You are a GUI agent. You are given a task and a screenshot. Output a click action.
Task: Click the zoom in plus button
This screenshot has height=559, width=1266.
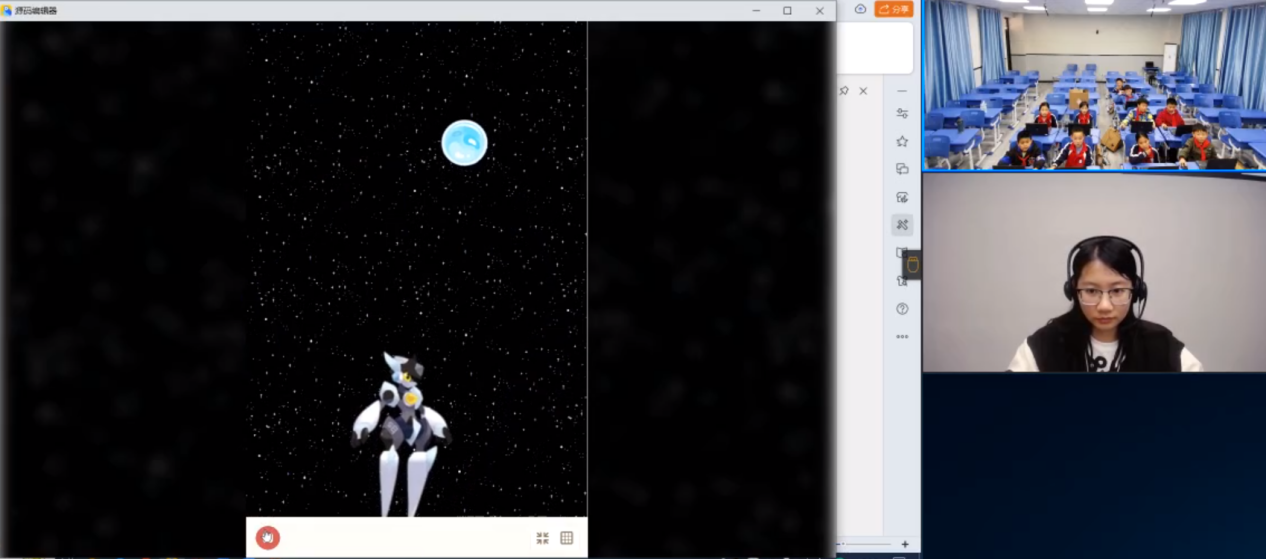905,545
